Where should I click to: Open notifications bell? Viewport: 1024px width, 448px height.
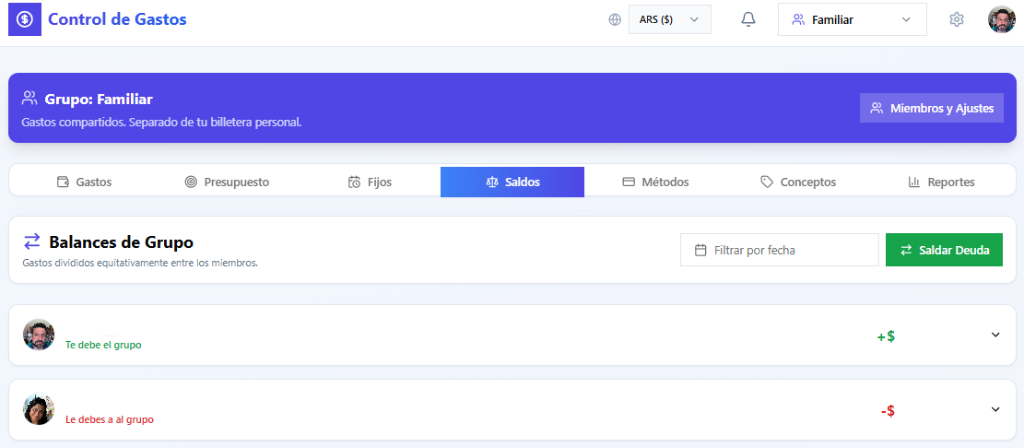tap(748, 19)
